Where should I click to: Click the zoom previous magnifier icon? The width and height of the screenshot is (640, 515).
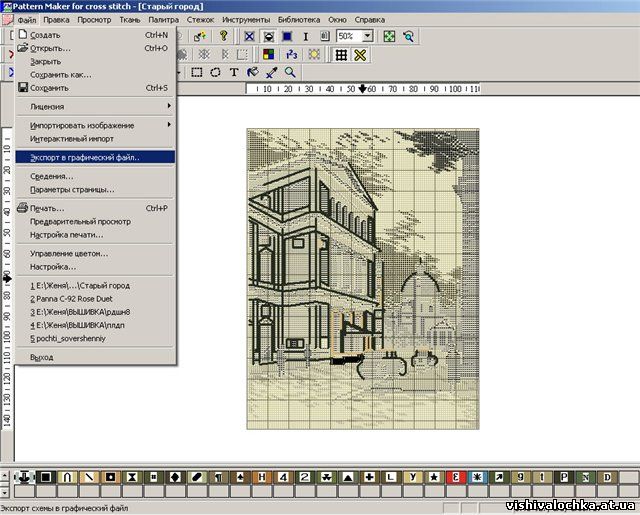point(408,36)
